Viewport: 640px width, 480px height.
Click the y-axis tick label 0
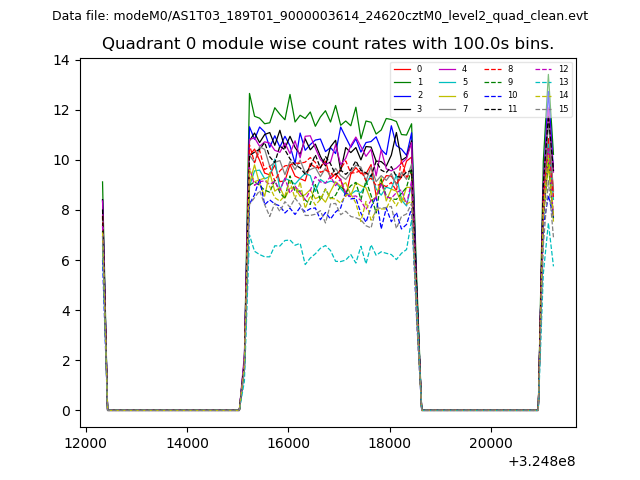[65, 411]
